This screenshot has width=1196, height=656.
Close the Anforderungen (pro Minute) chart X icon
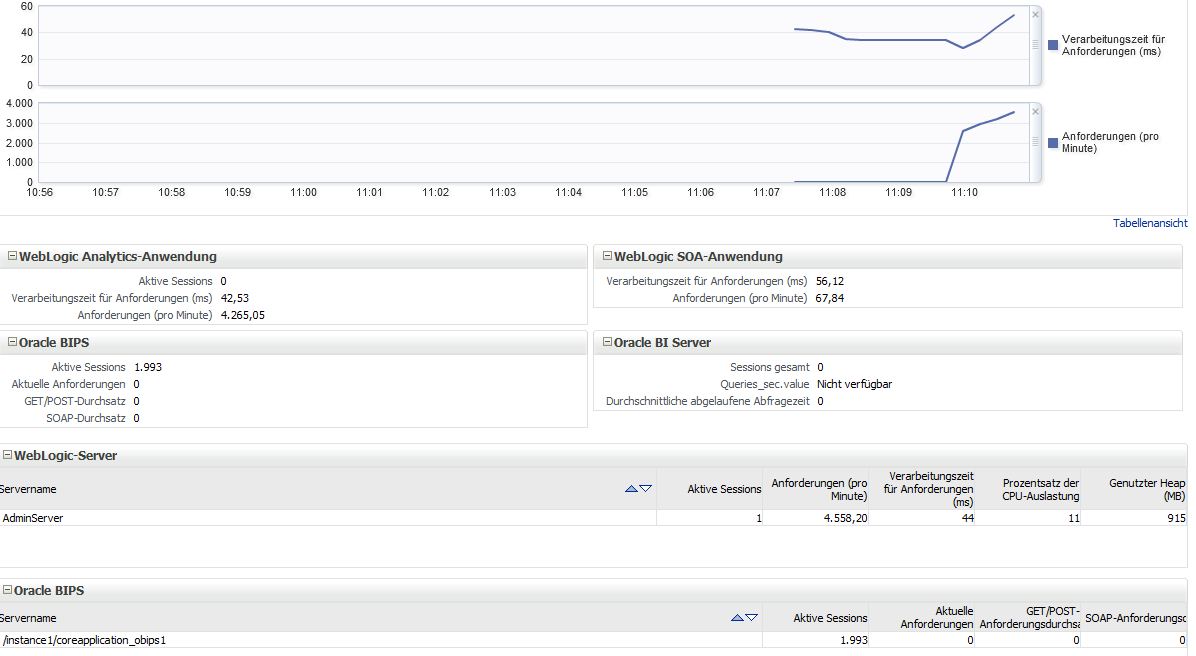(x=1035, y=111)
